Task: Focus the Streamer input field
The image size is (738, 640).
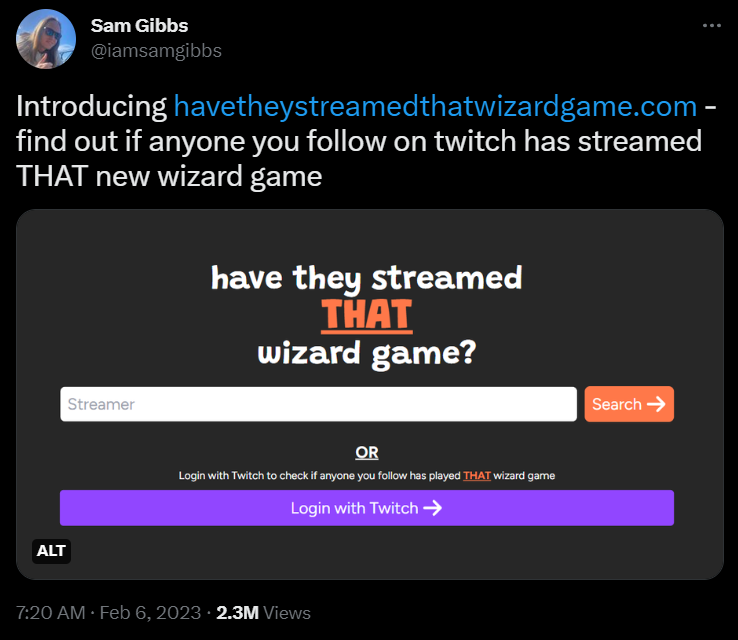Action: pos(318,404)
